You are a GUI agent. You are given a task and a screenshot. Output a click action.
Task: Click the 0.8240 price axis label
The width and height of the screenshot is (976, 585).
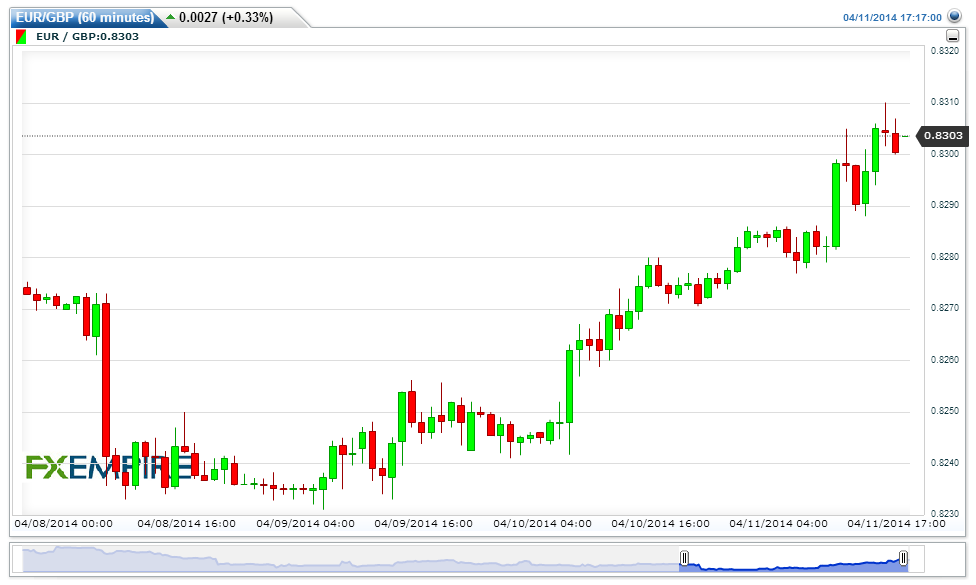(x=944, y=462)
